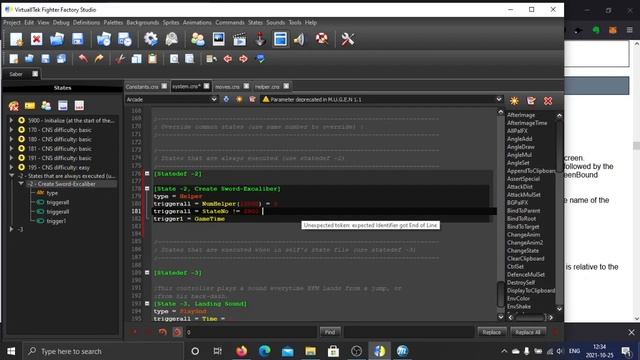
Task: Open the Project menu
Action: coord(11,22)
